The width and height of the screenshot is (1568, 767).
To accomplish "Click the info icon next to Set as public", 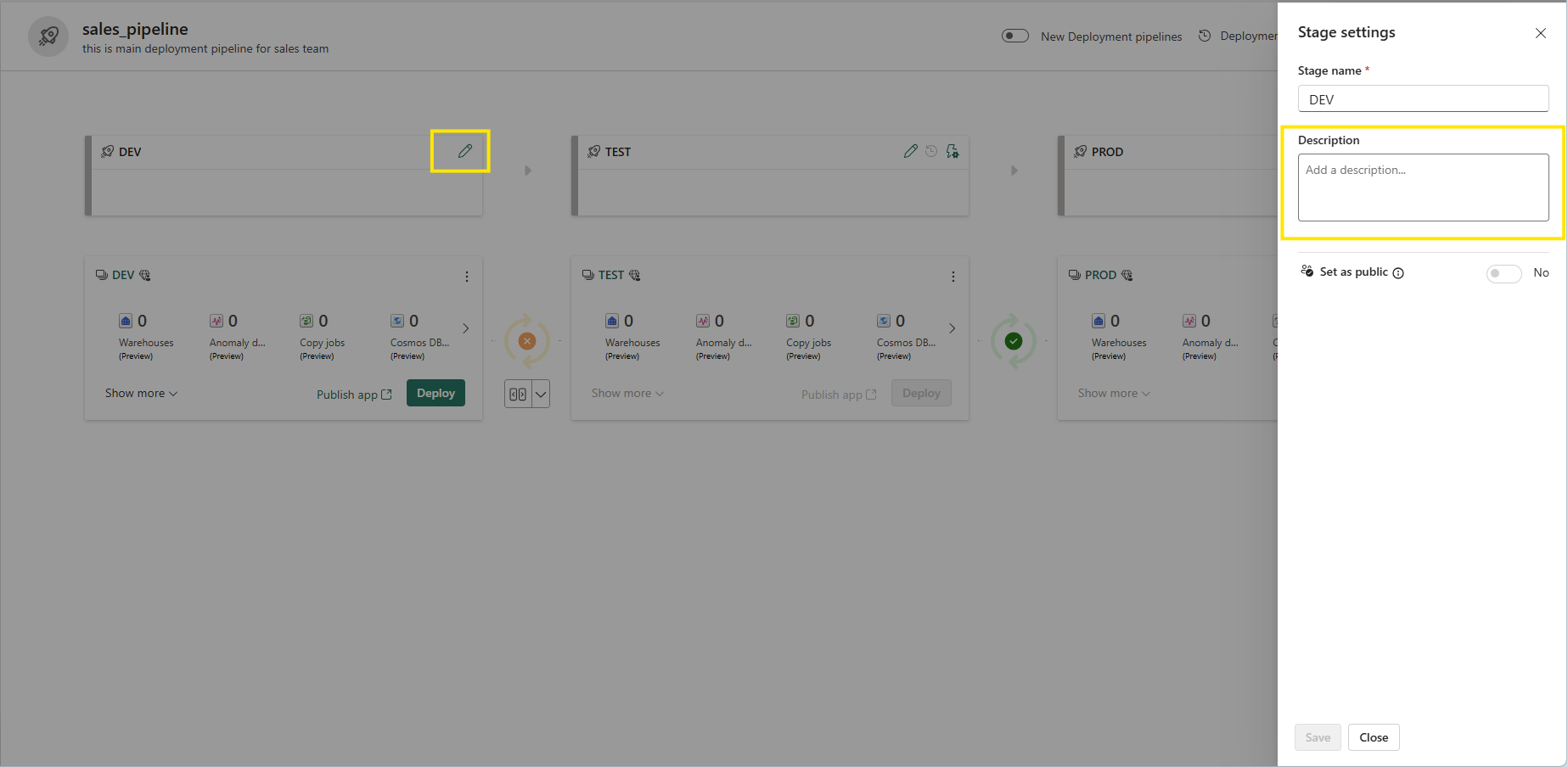I will [1398, 272].
